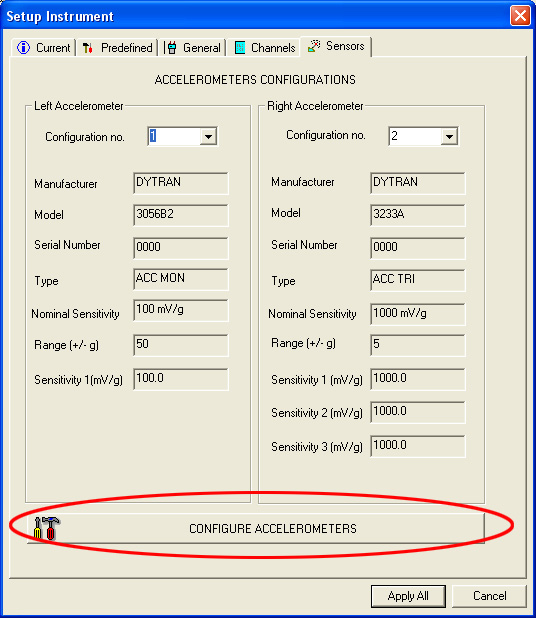
Task: Click the Predefined tab tools icon
Action: click(x=87, y=48)
